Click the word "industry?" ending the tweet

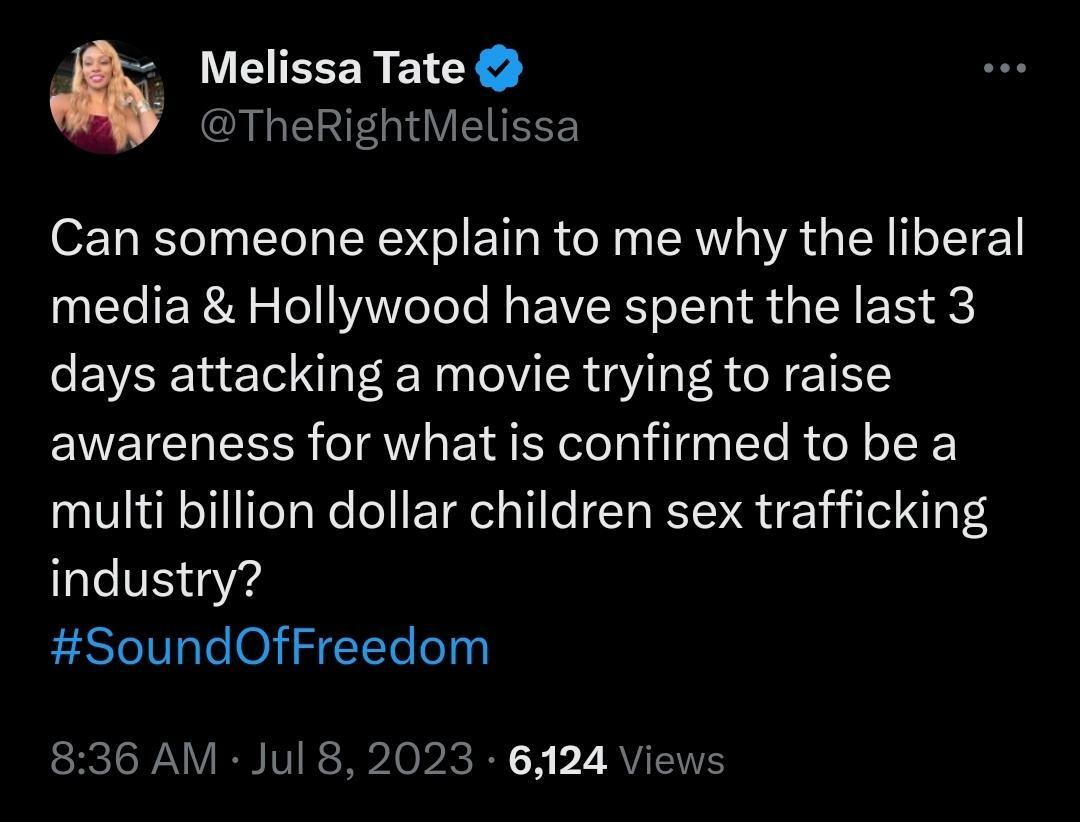coord(155,580)
